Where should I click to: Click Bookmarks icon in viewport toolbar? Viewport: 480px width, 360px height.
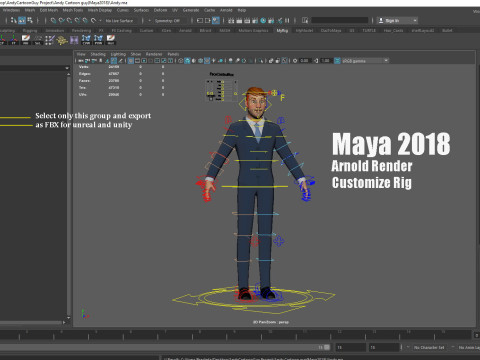[x=101, y=61]
